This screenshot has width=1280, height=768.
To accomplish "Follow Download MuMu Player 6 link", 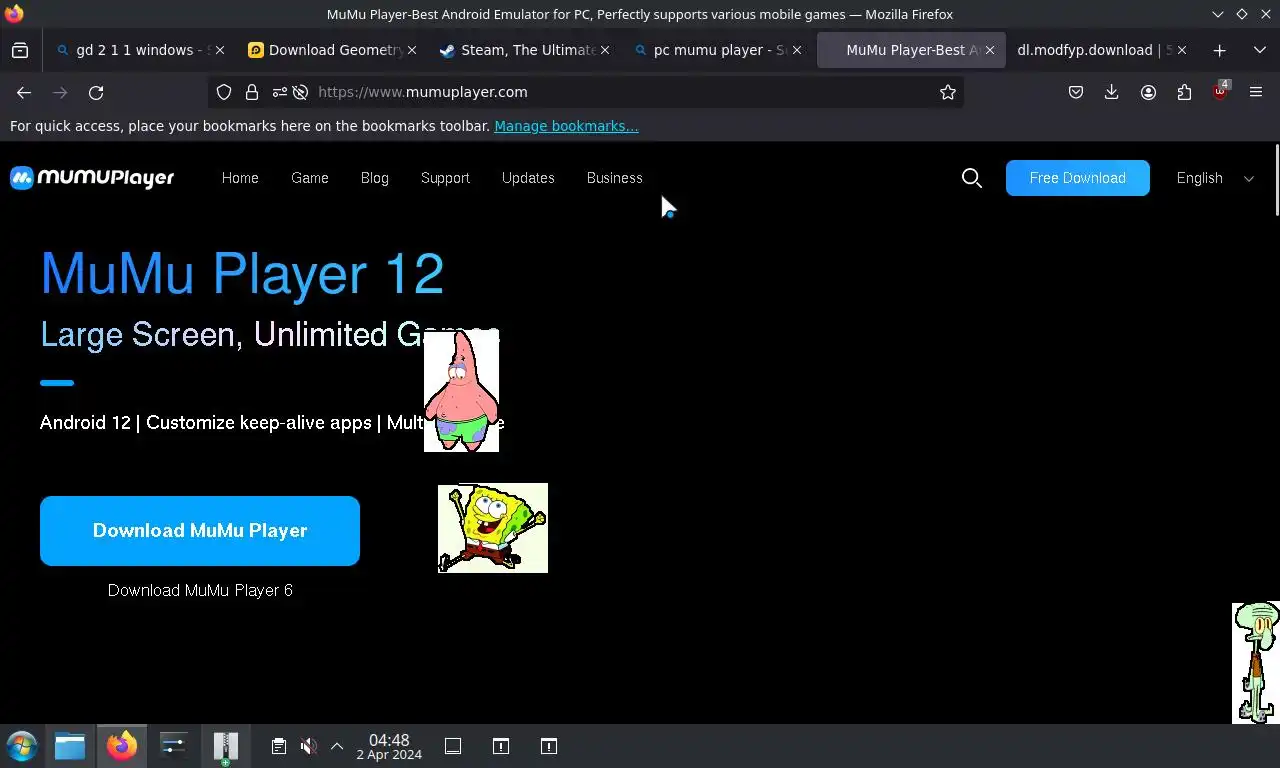I will [200, 590].
